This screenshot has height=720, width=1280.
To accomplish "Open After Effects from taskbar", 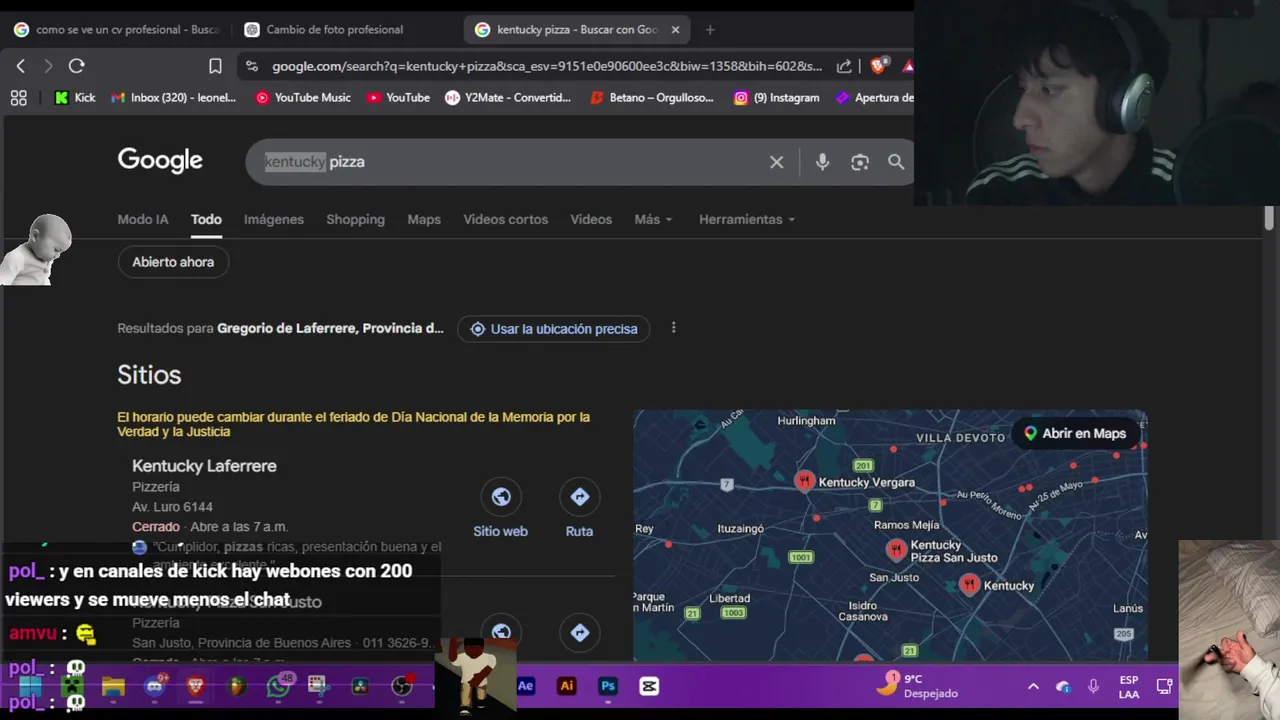I will (x=525, y=686).
